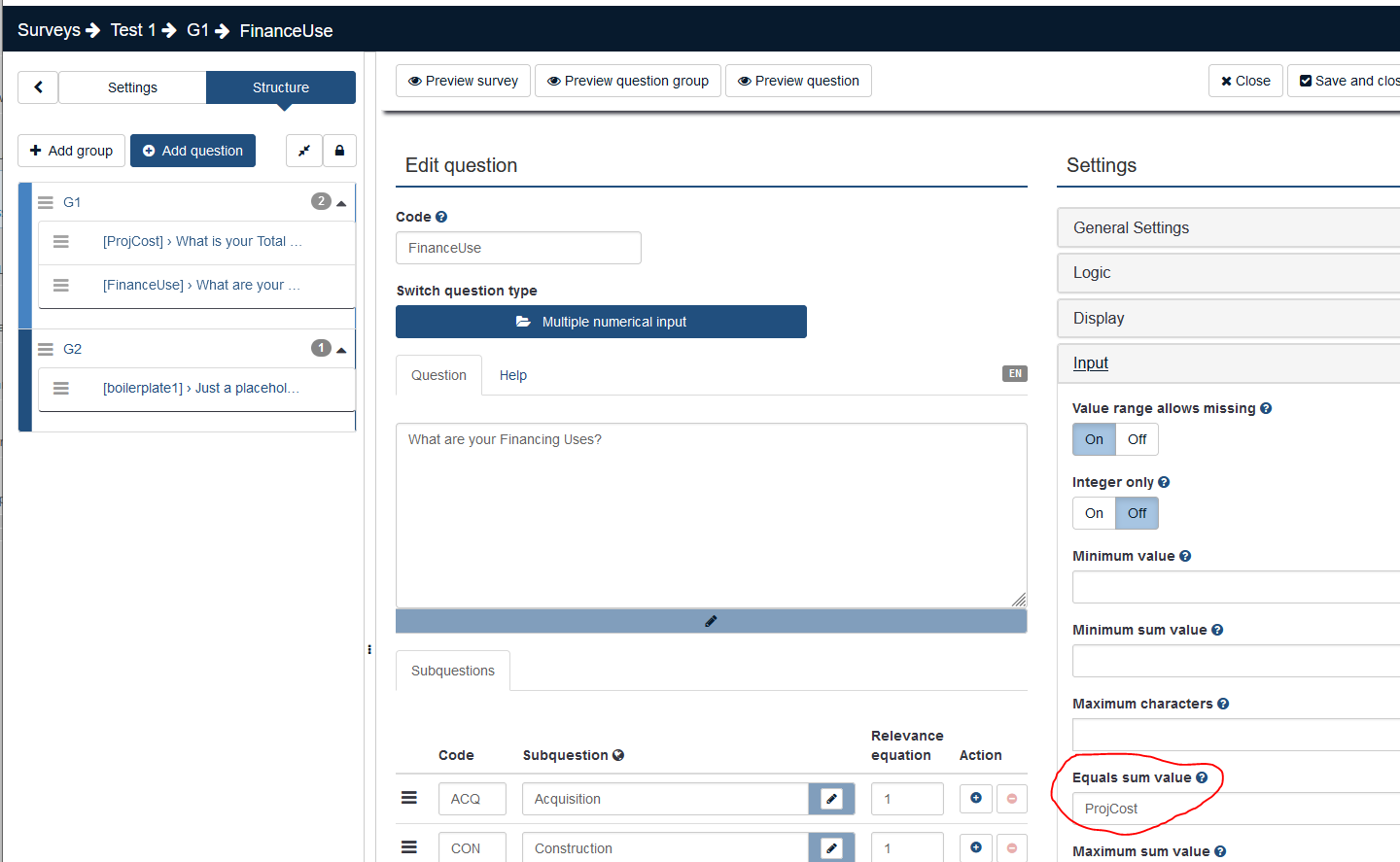Select On for Value range allows missing
Image resolution: width=1400 pixels, height=862 pixels.
coord(1094,439)
